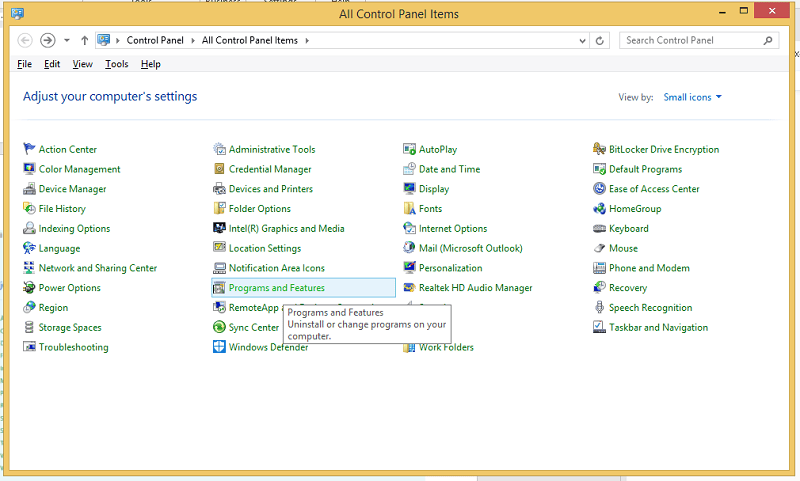The width and height of the screenshot is (800, 481).
Task: Open the Personalization link
Action: point(450,268)
